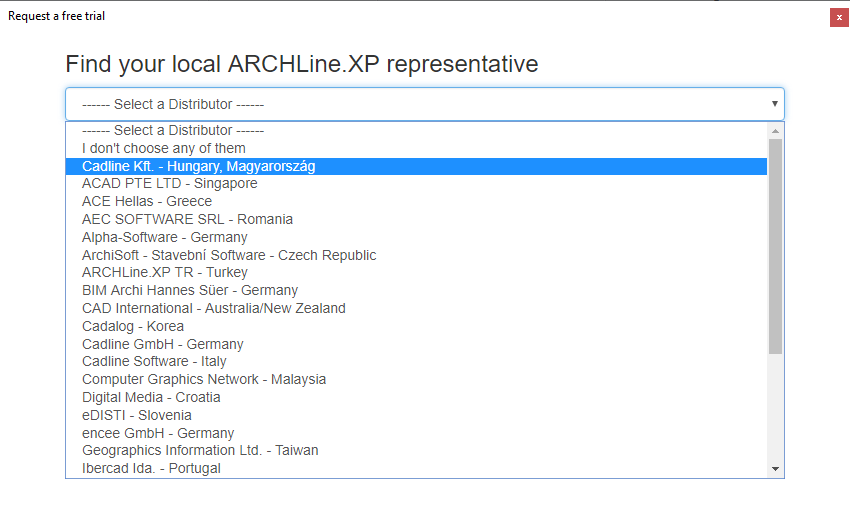The width and height of the screenshot is (850, 516).
Task: Choose BIM Archi Hannes Süer - Germany
Action: [x=190, y=290]
